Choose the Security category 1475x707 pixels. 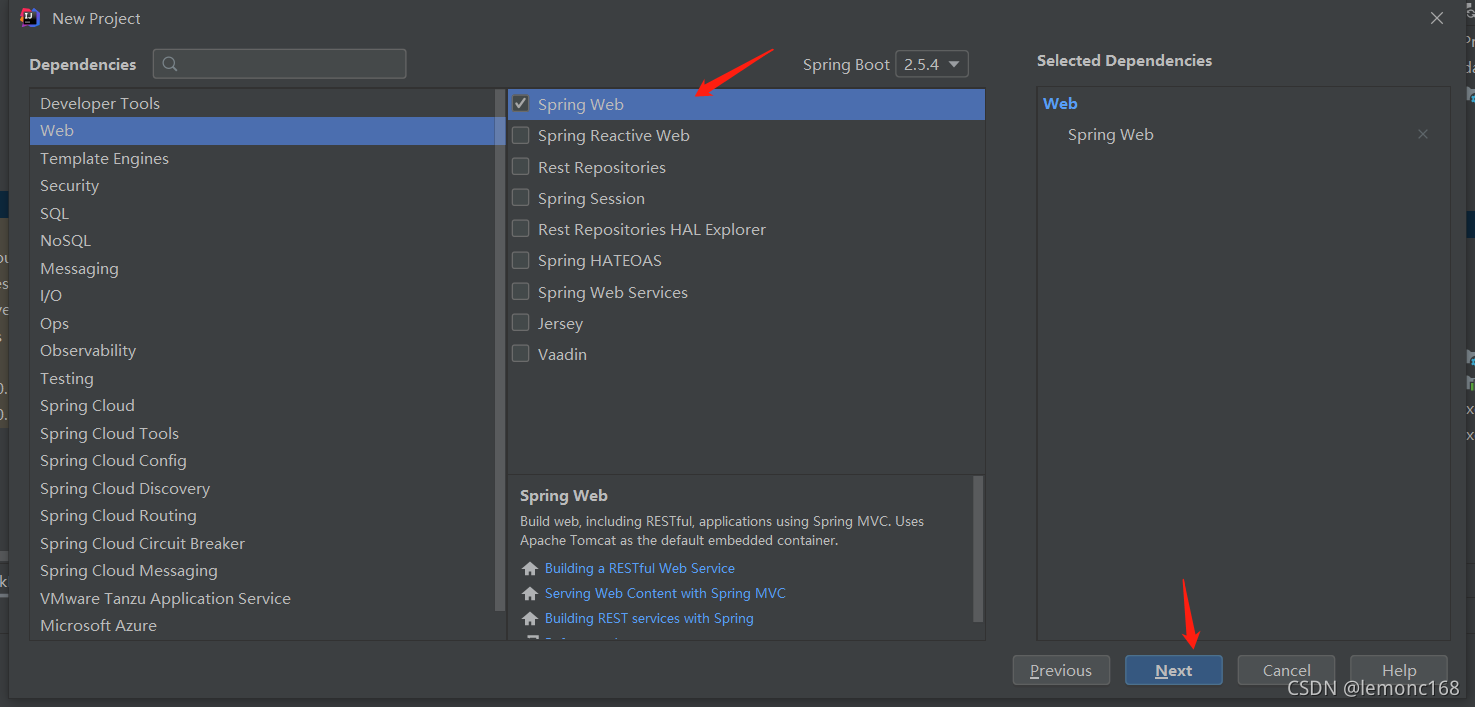point(262,186)
